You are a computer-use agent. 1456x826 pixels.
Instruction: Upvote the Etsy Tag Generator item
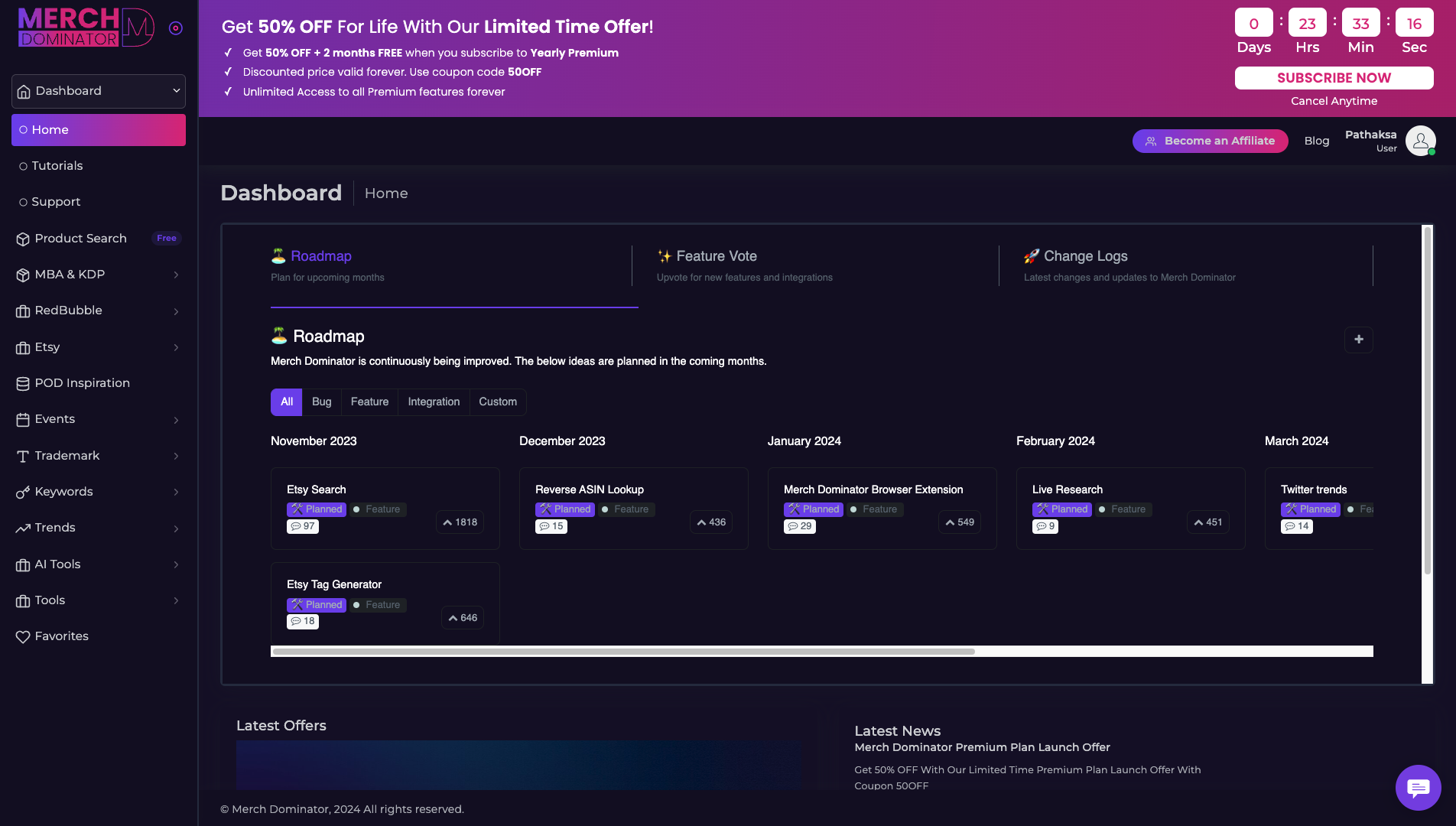click(x=463, y=618)
